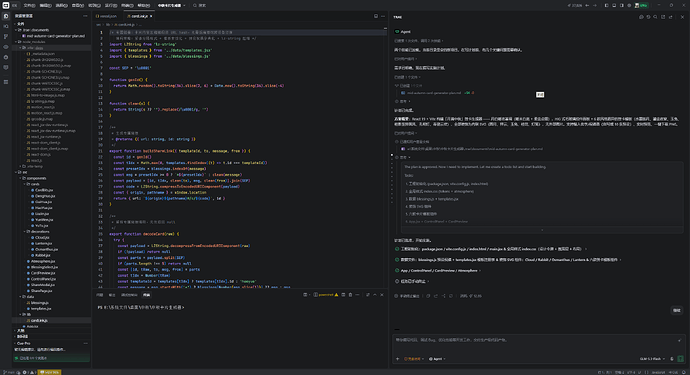
Task: Close the terminal panel with its X
Action: tap(382, 295)
